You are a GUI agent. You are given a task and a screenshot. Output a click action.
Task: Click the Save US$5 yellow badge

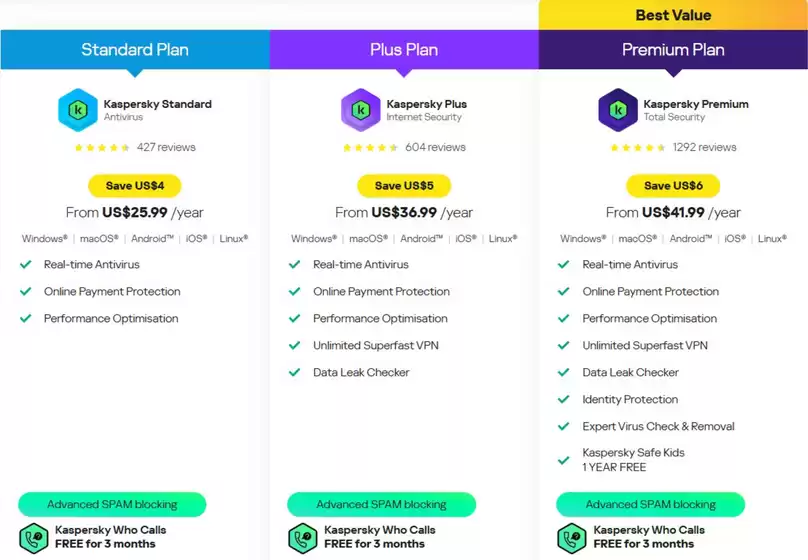click(x=404, y=186)
